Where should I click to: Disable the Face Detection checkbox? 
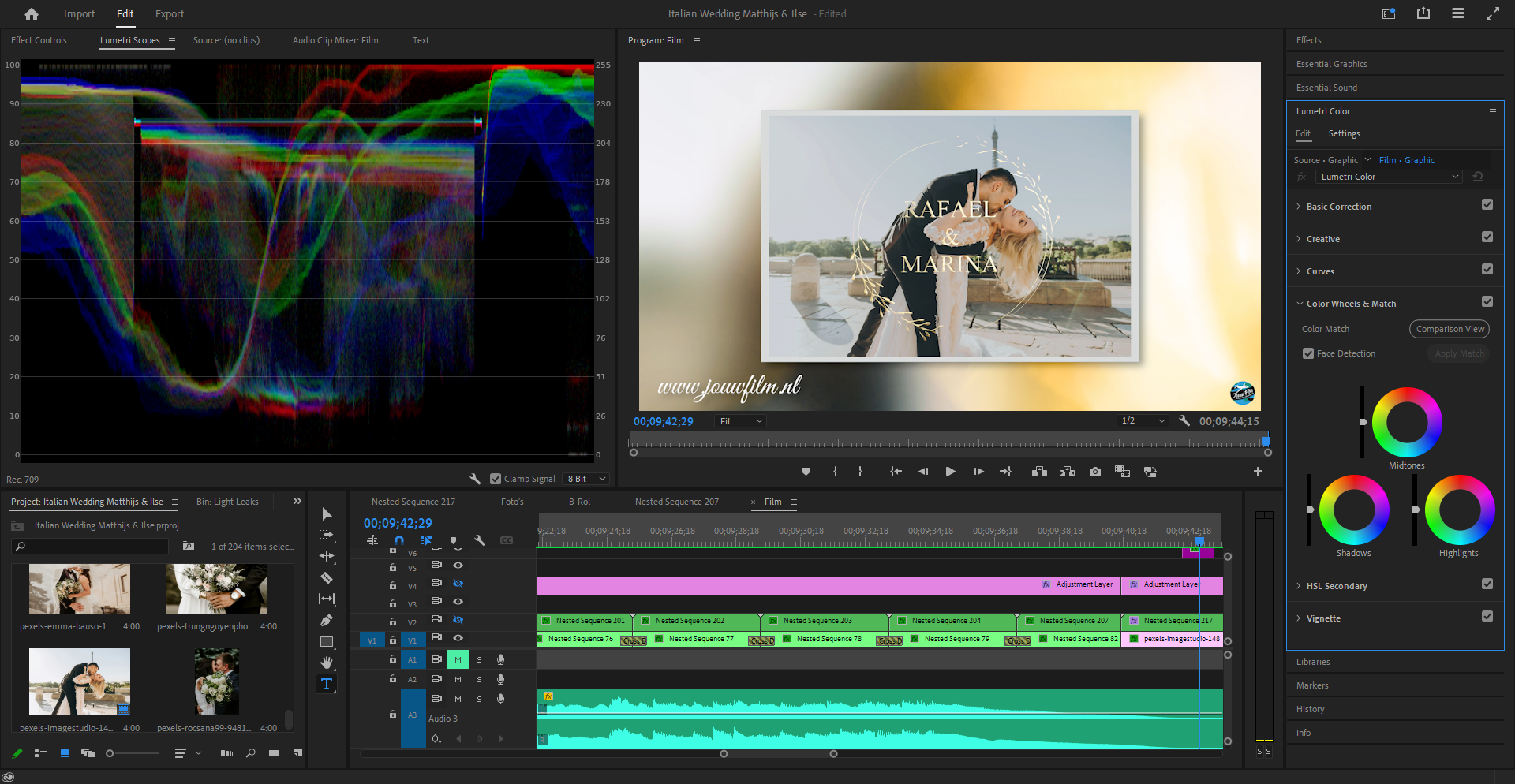point(1308,353)
